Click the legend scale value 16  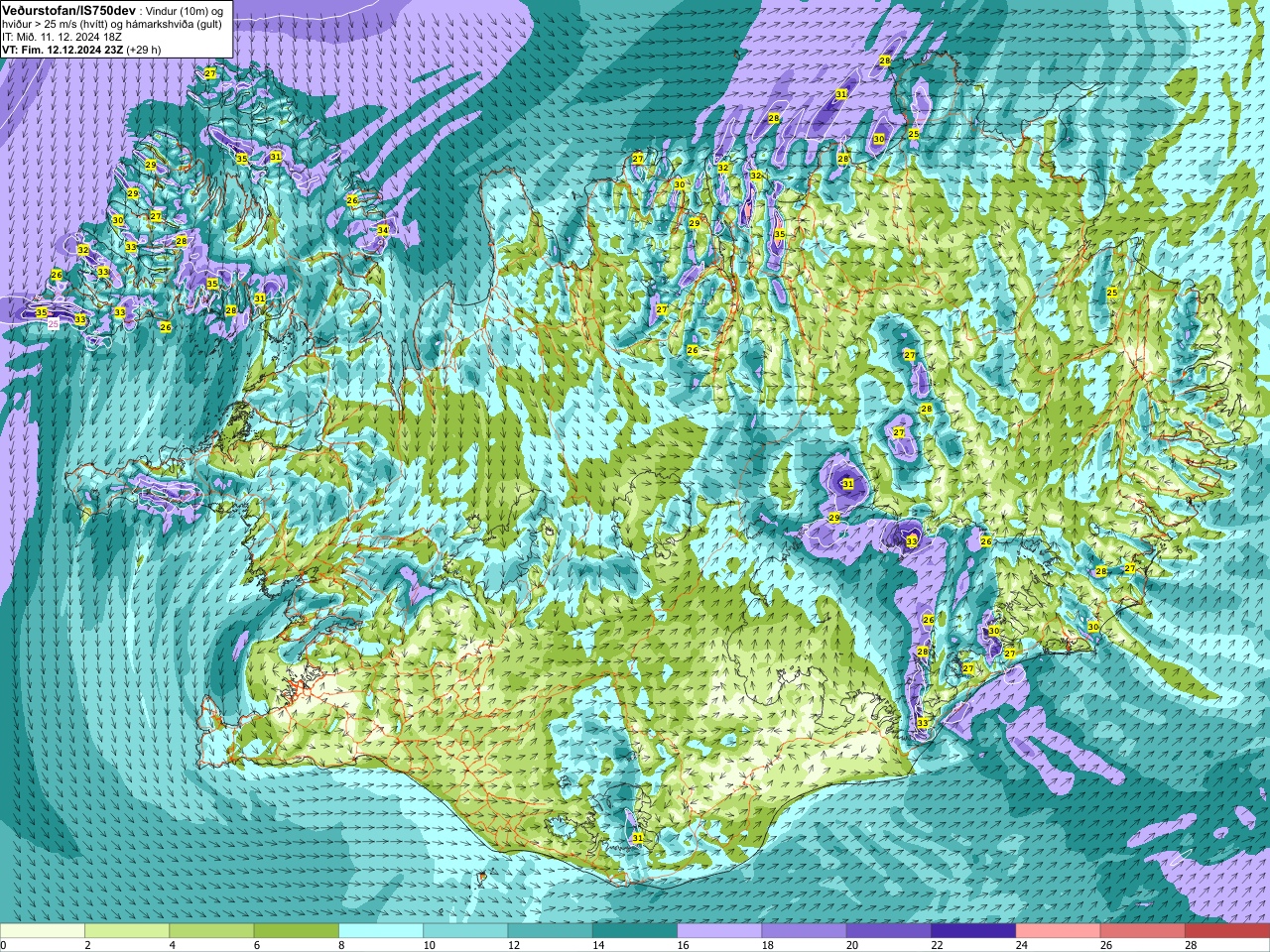pyautogui.click(x=683, y=945)
